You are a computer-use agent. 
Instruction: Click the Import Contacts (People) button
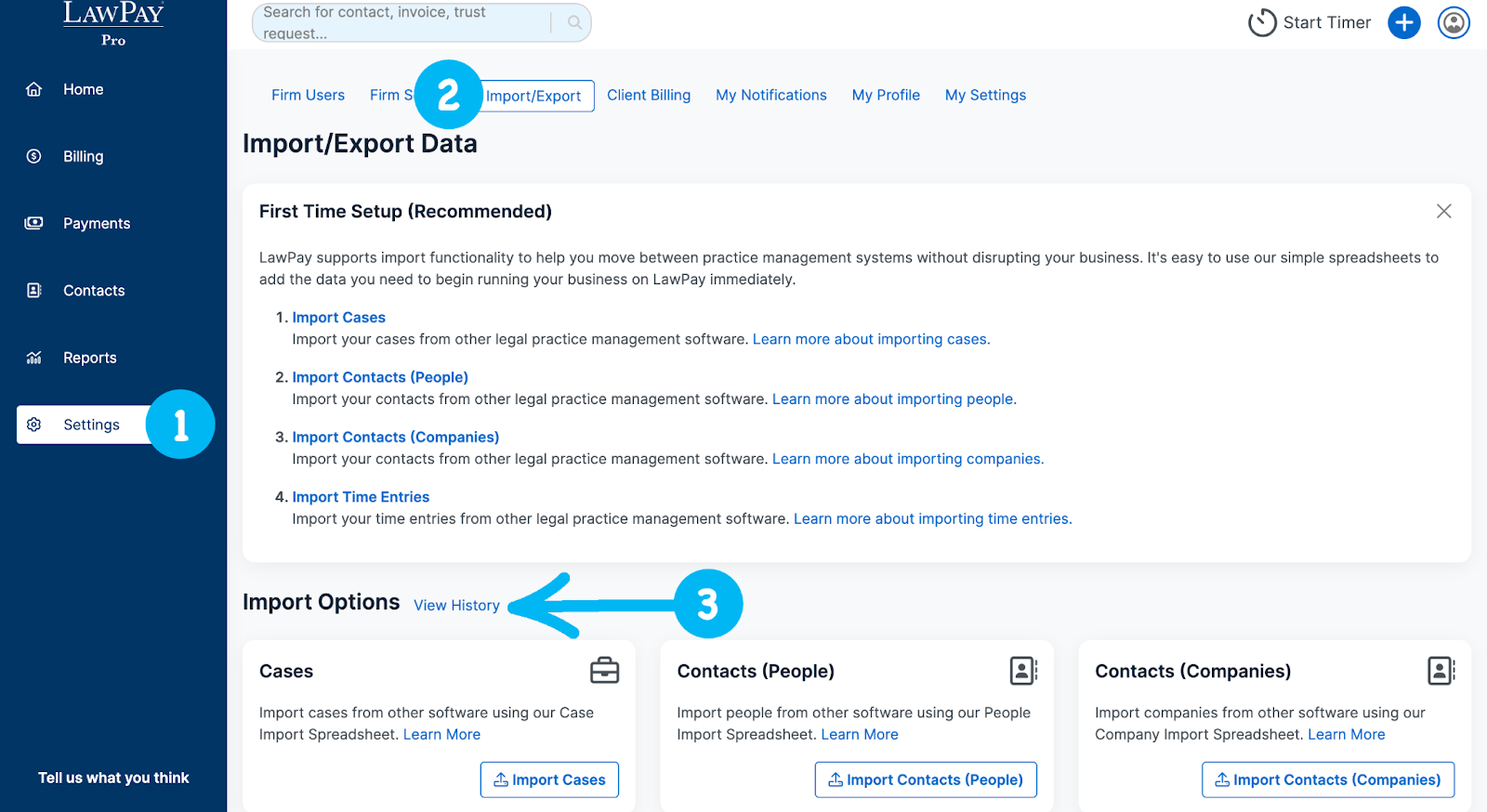[926, 779]
